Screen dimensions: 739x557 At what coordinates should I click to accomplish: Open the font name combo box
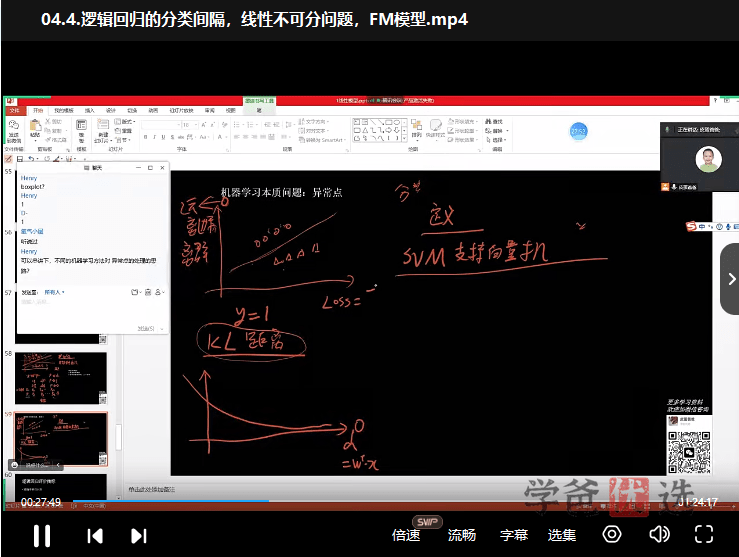pos(160,125)
